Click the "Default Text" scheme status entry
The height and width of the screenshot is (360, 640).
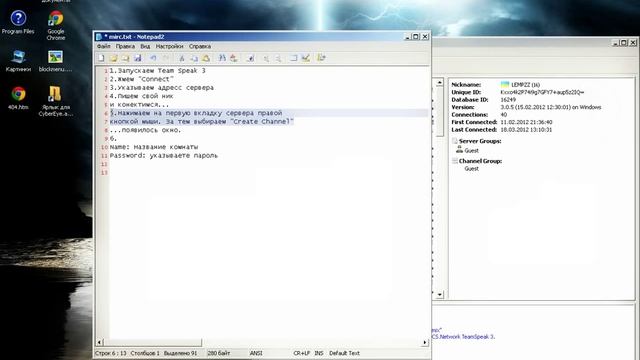[x=344, y=353]
